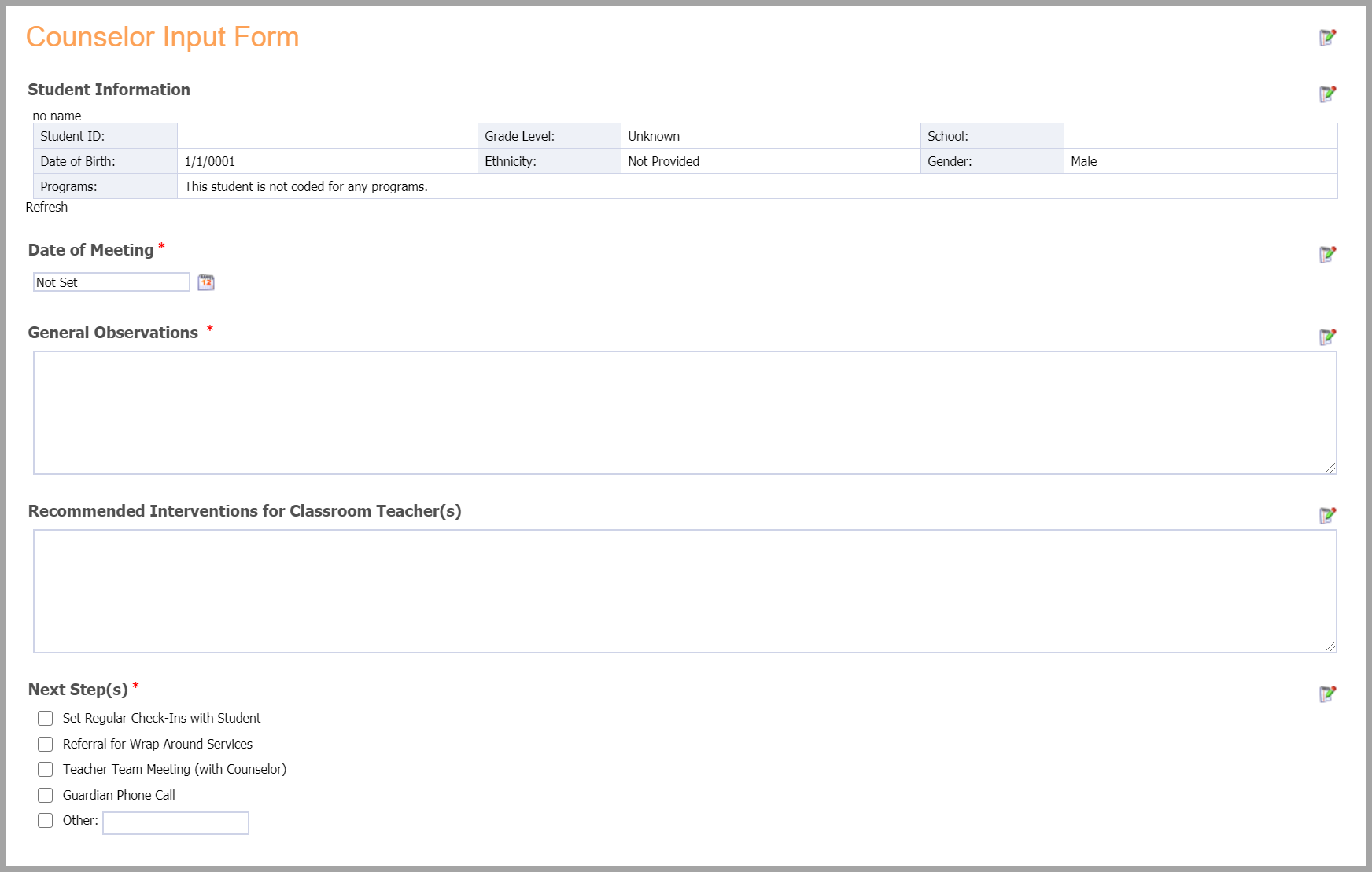Click inside Recommended Interventions text area
Screen dimensions: 1372x872
[x=685, y=591]
